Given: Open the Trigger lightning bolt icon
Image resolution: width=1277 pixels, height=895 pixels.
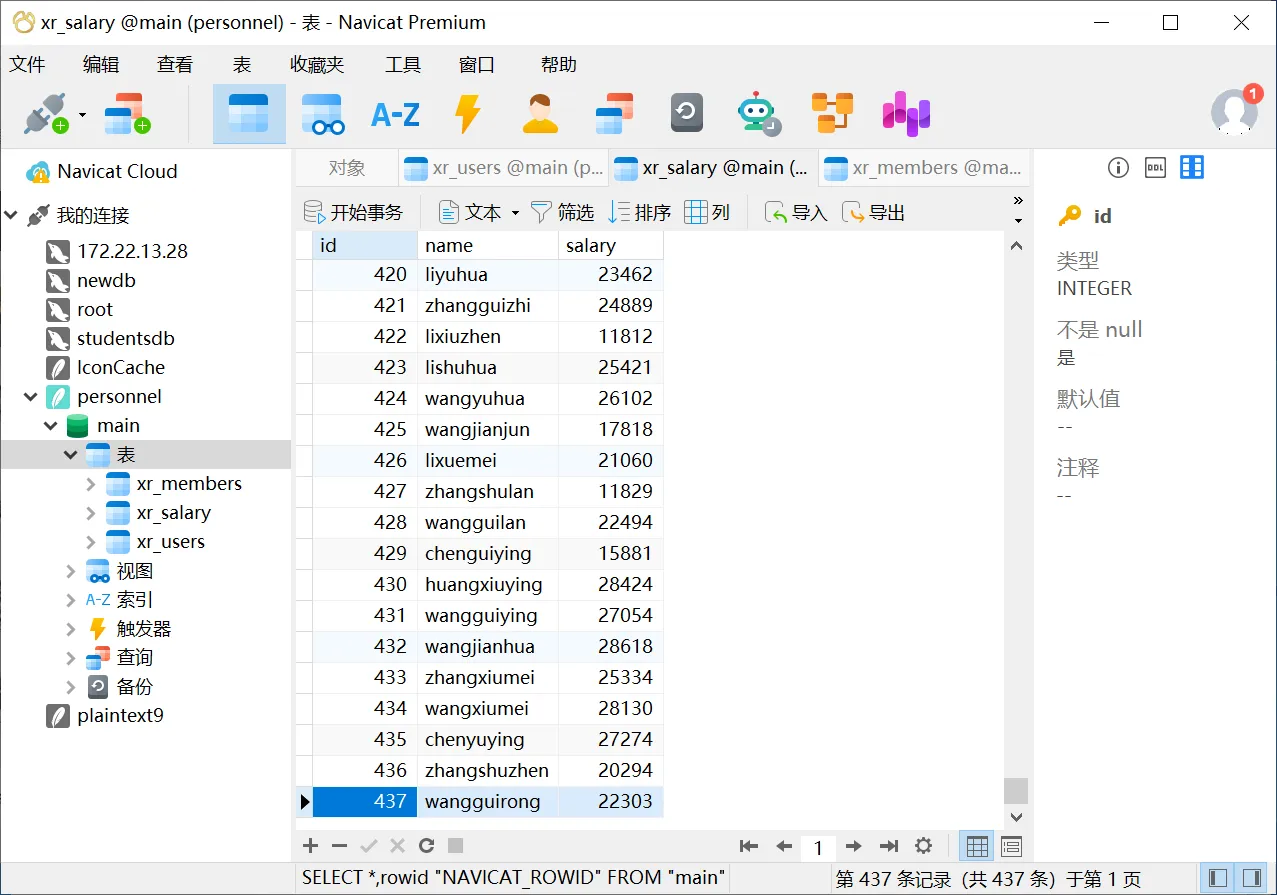Looking at the screenshot, I should 467,114.
